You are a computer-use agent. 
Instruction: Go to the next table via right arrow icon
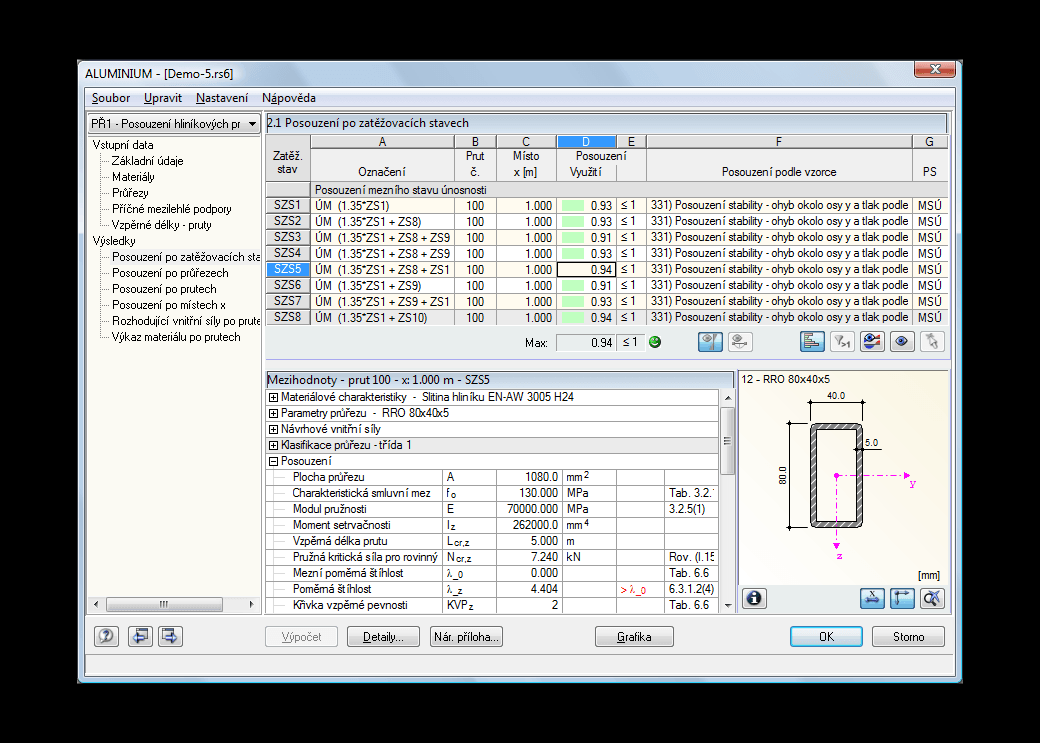(170, 636)
